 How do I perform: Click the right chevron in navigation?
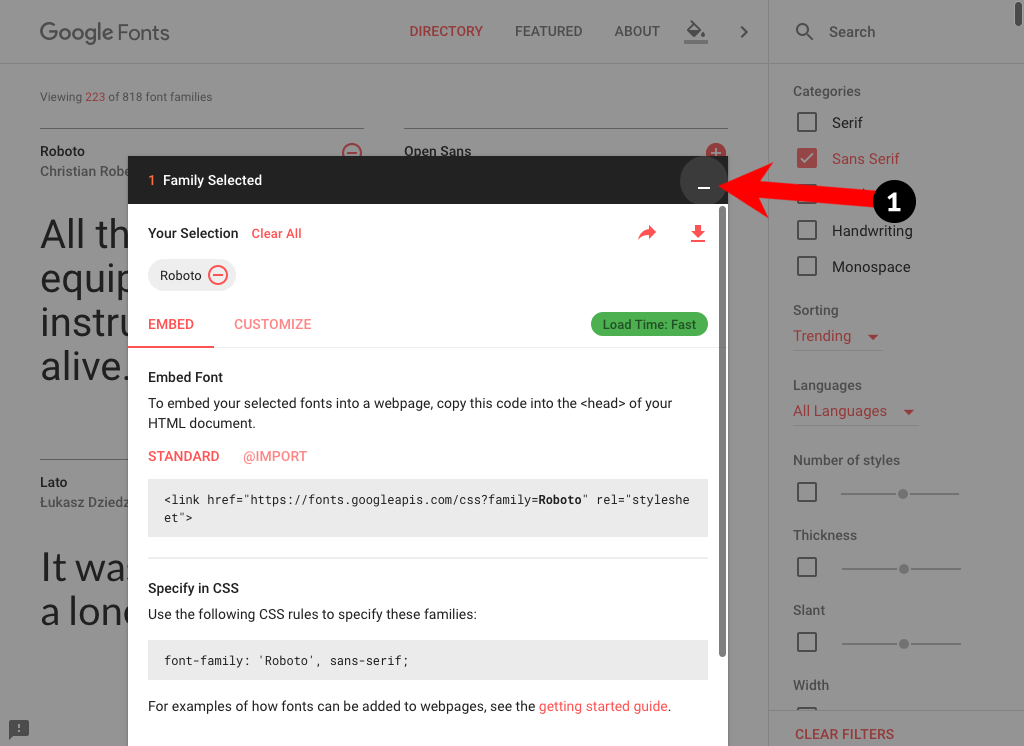click(x=744, y=31)
